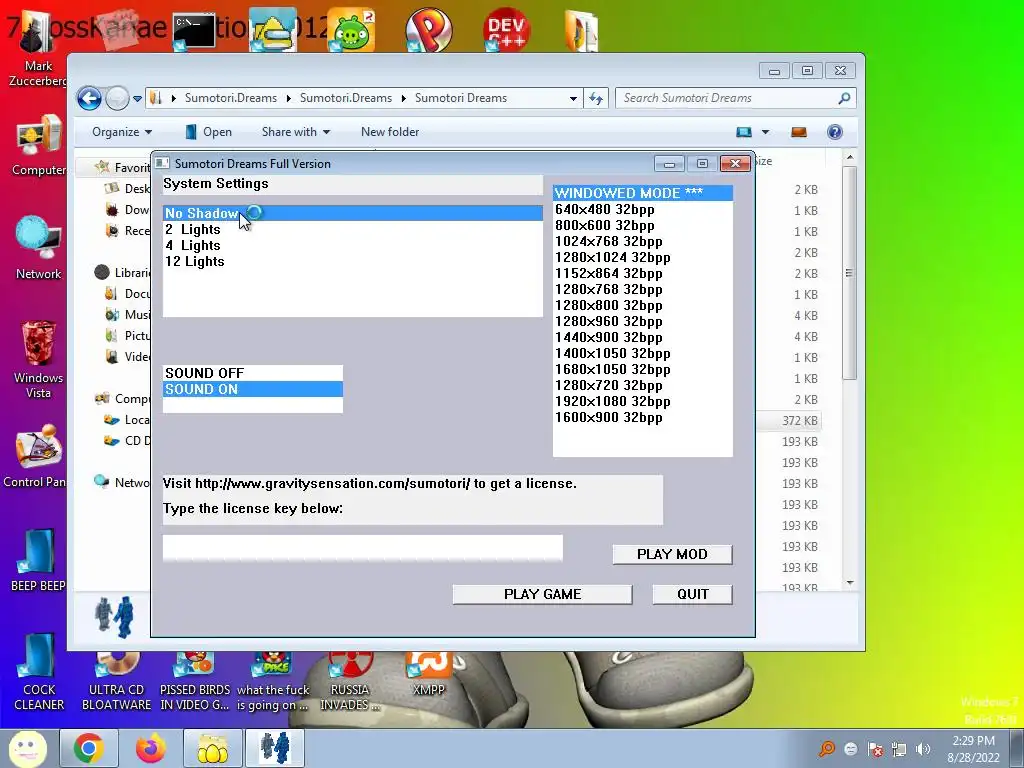
Task: Expand the address bar history dropdown
Action: pos(573,99)
